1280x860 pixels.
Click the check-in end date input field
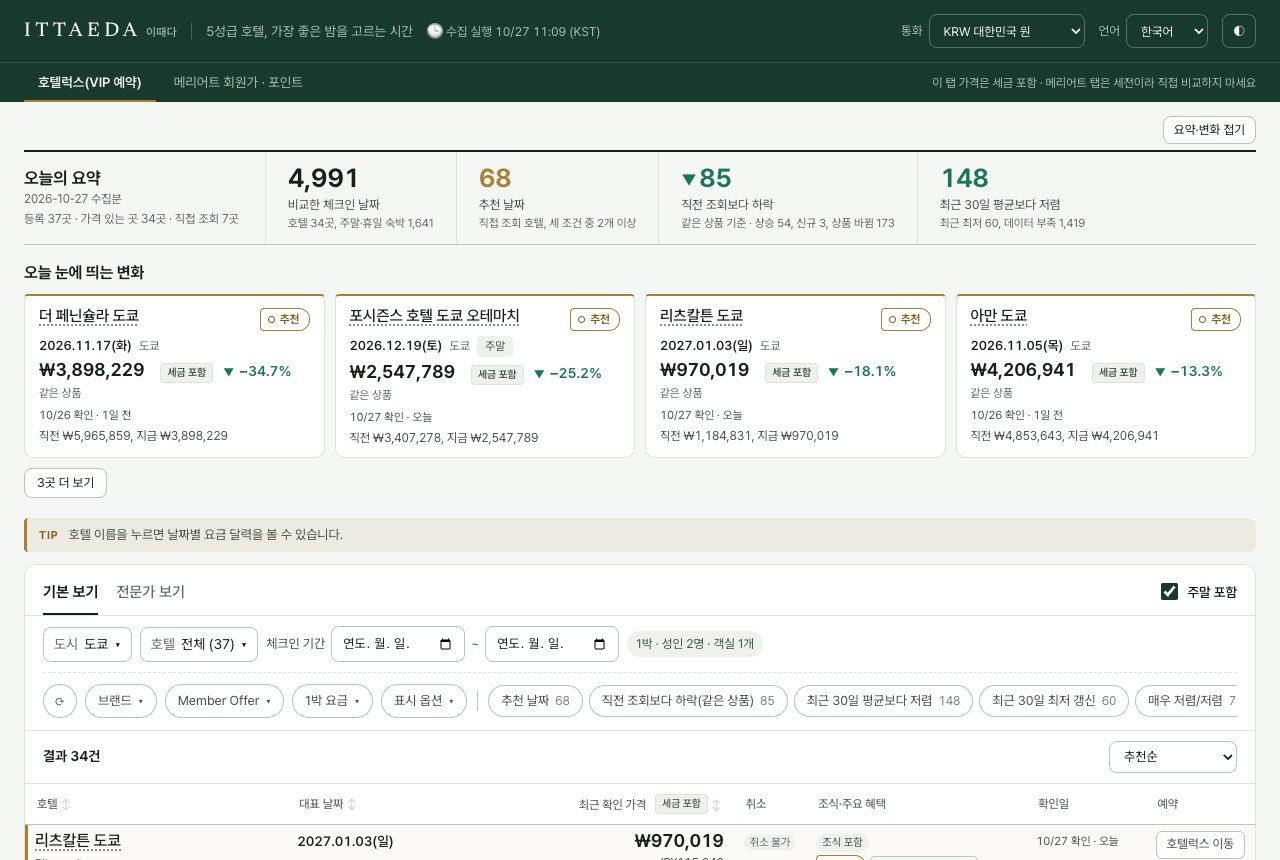tap(552, 644)
